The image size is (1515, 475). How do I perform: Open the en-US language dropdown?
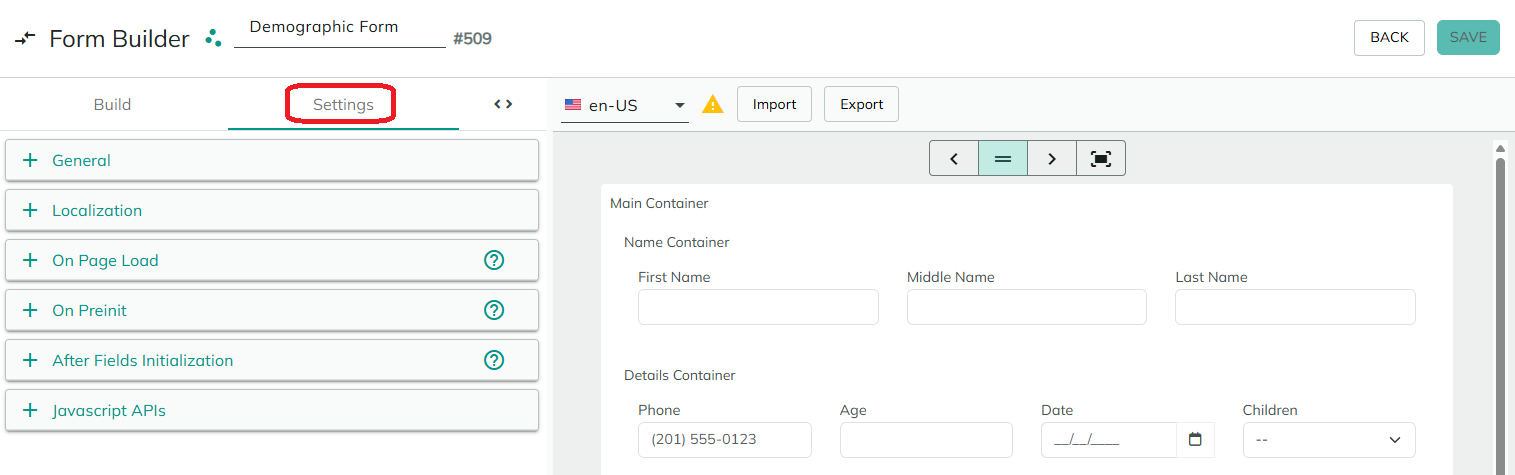pyautogui.click(x=625, y=105)
